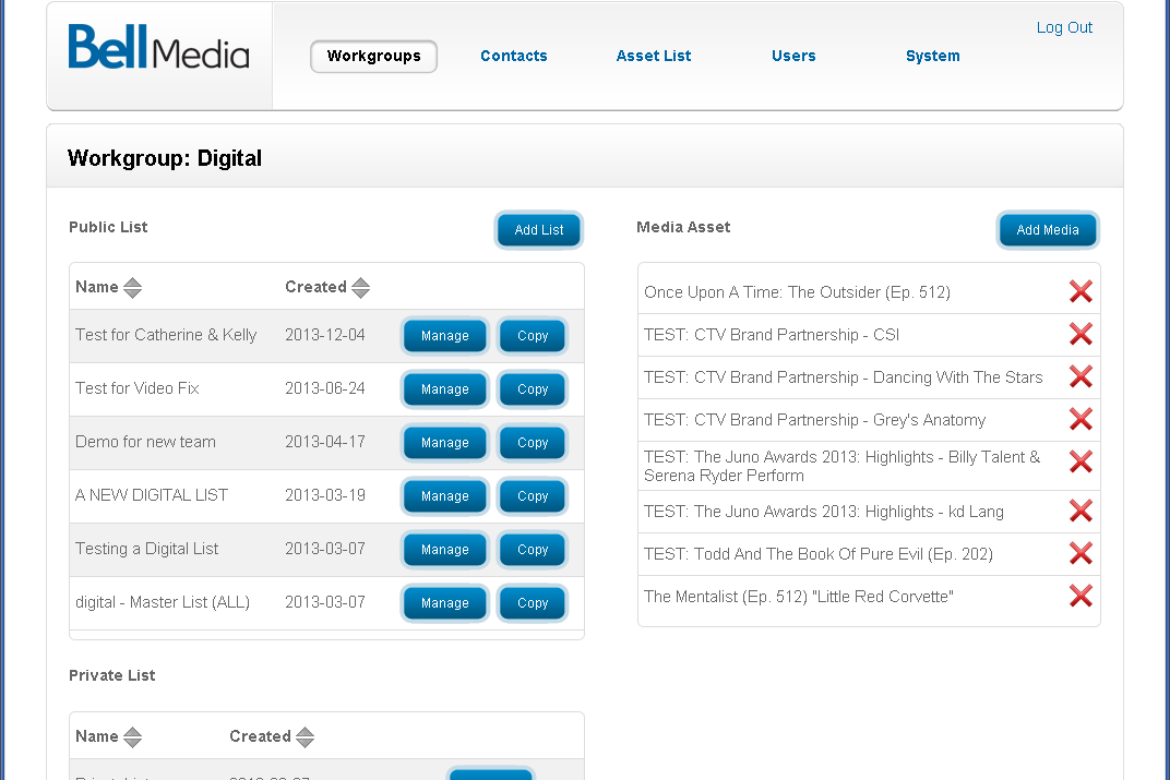This screenshot has height=780, width=1170.
Task: Select the Dancing With The Stars asset title
Action: click(843, 378)
